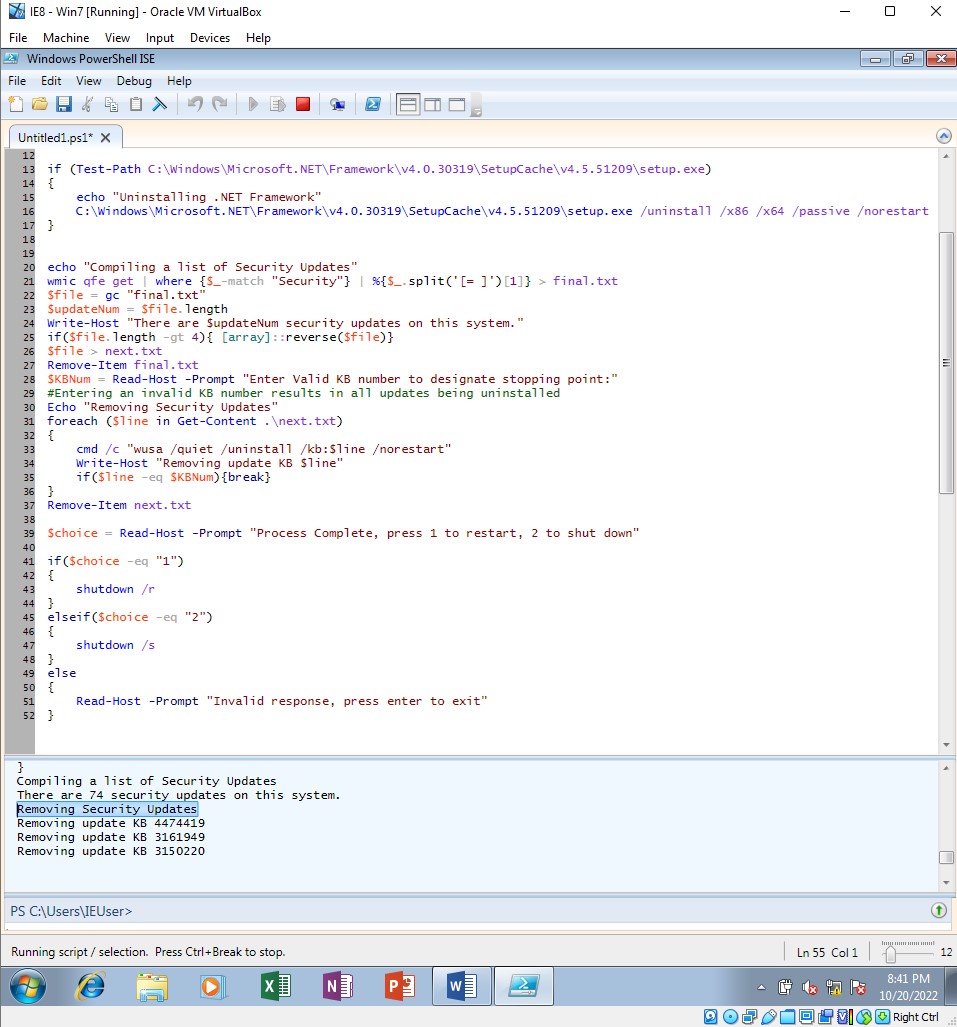Click the script pane scroll down arrow
Viewport: 957px width, 1027px height.
tap(946, 745)
